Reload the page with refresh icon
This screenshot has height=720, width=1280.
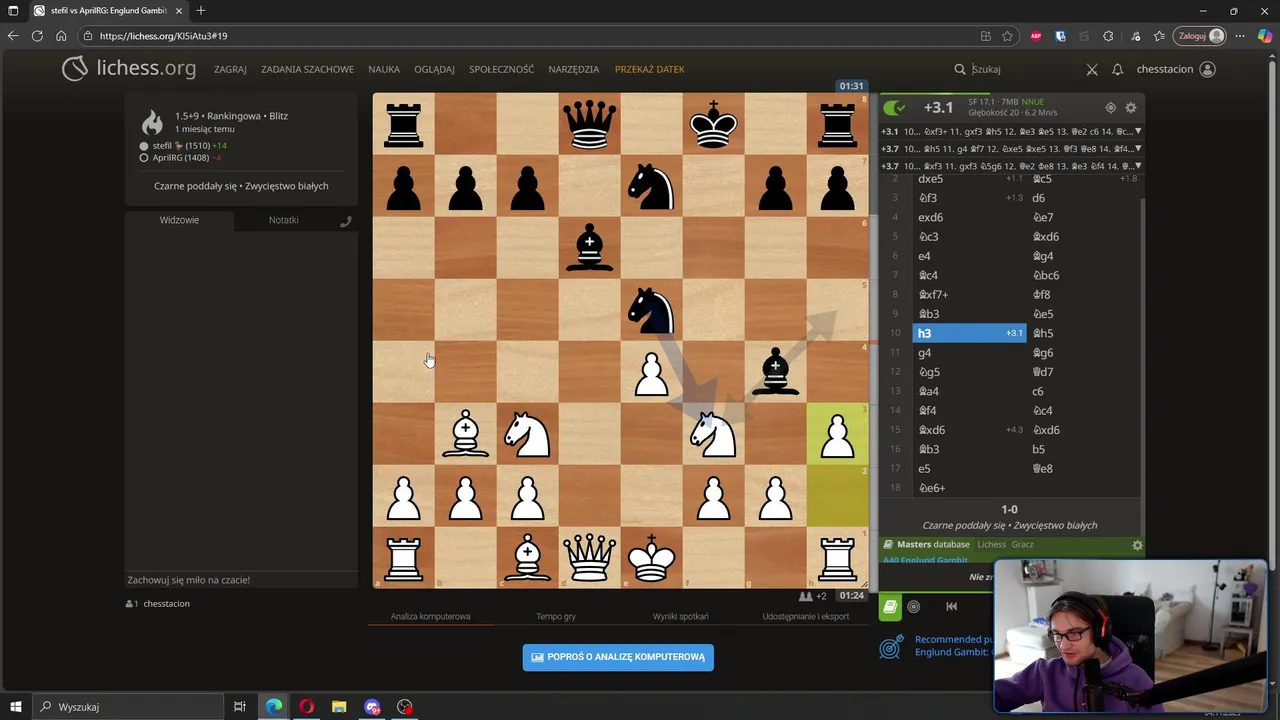(37, 36)
